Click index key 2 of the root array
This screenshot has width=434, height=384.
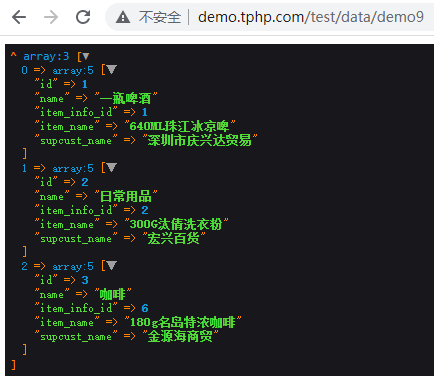pyautogui.click(x=24, y=266)
